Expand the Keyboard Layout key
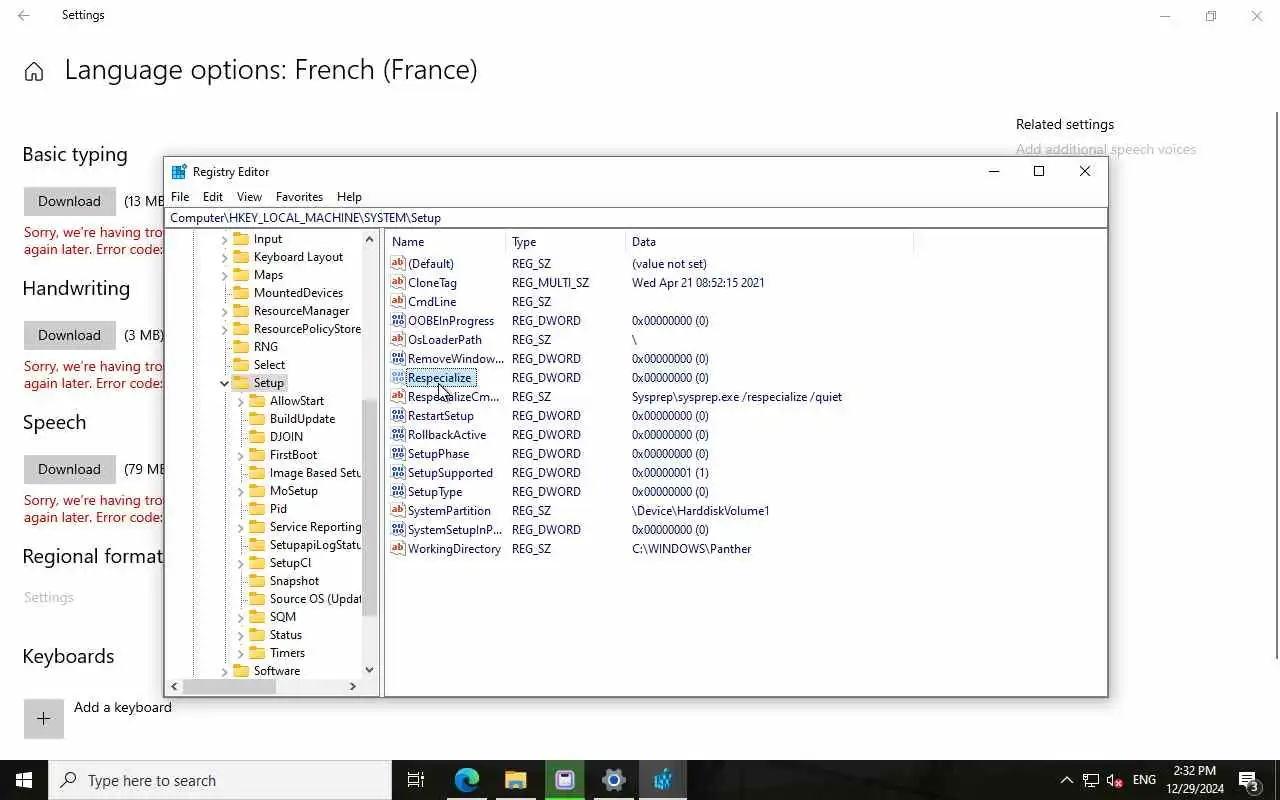Viewport: 1280px width, 800px height. 224,258
